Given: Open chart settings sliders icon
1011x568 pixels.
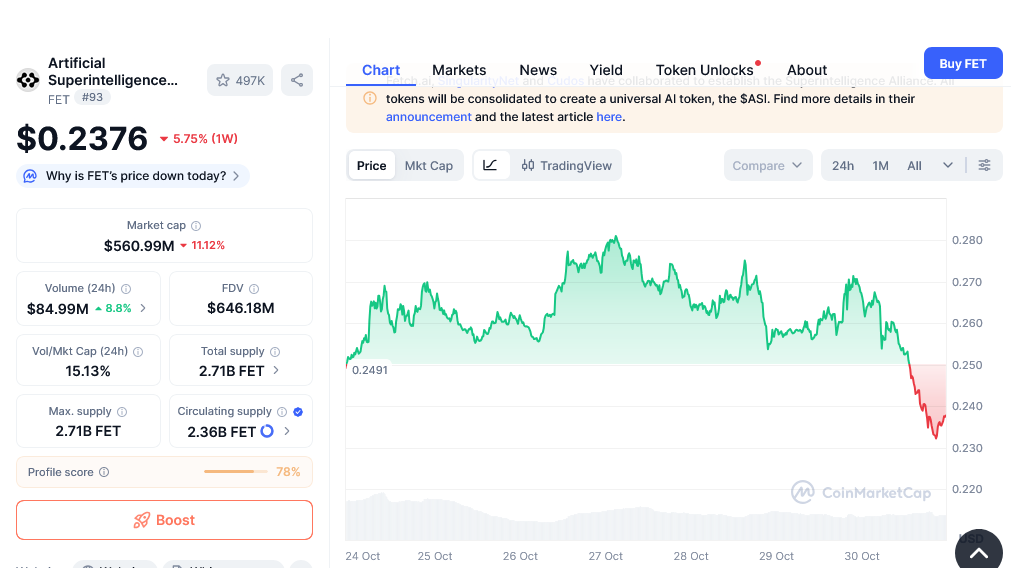Looking at the screenshot, I should (985, 165).
